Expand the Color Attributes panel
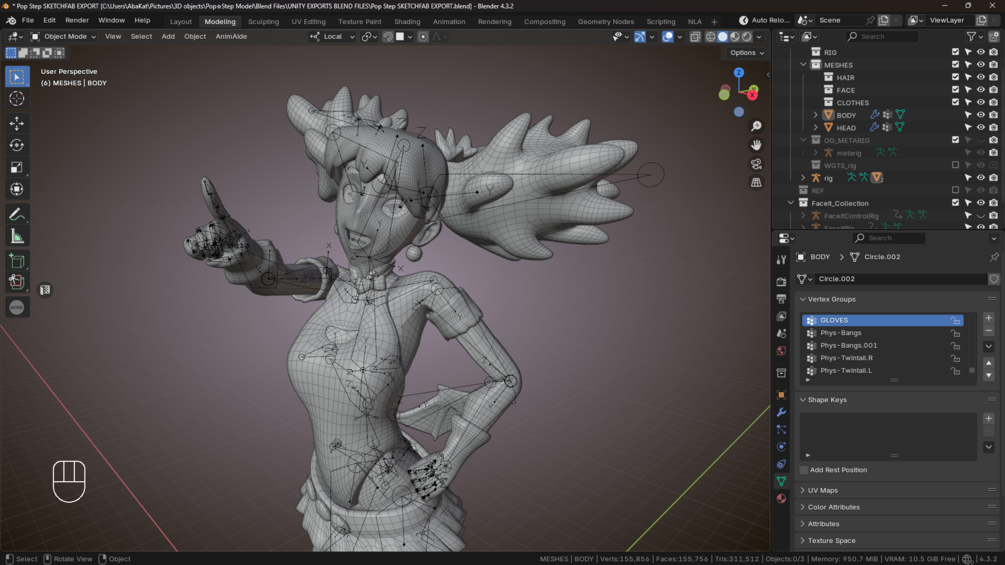The width and height of the screenshot is (1005, 565). click(x=803, y=507)
